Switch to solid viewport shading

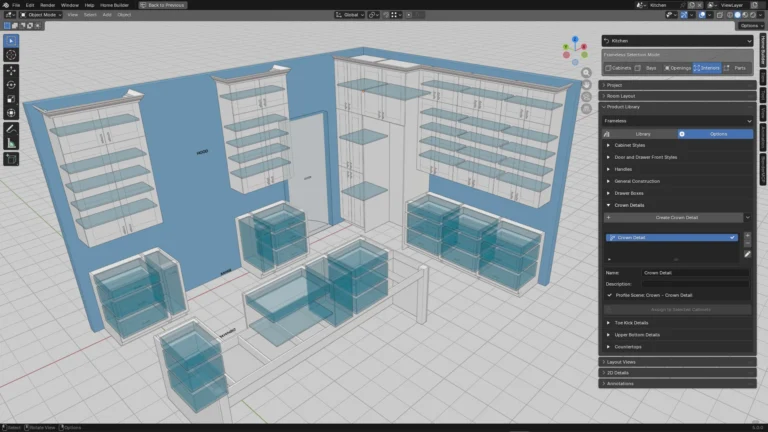click(738, 15)
